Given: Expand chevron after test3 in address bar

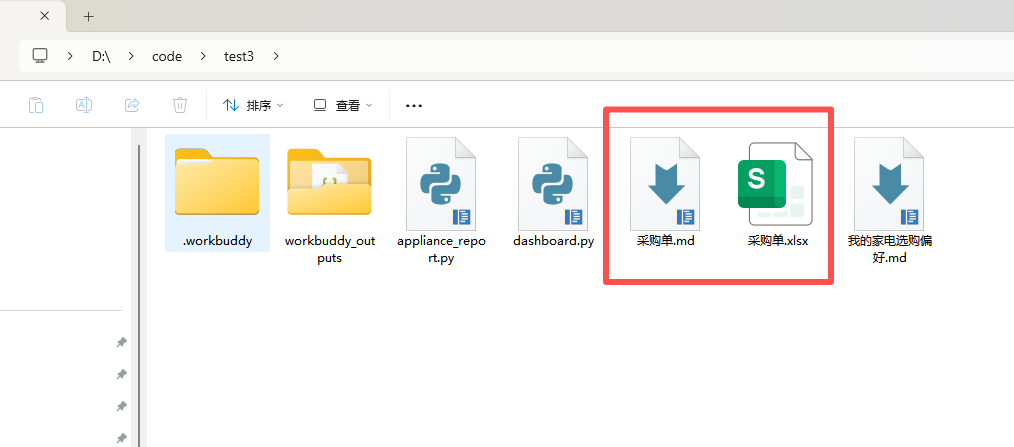Looking at the screenshot, I should (x=276, y=56).
